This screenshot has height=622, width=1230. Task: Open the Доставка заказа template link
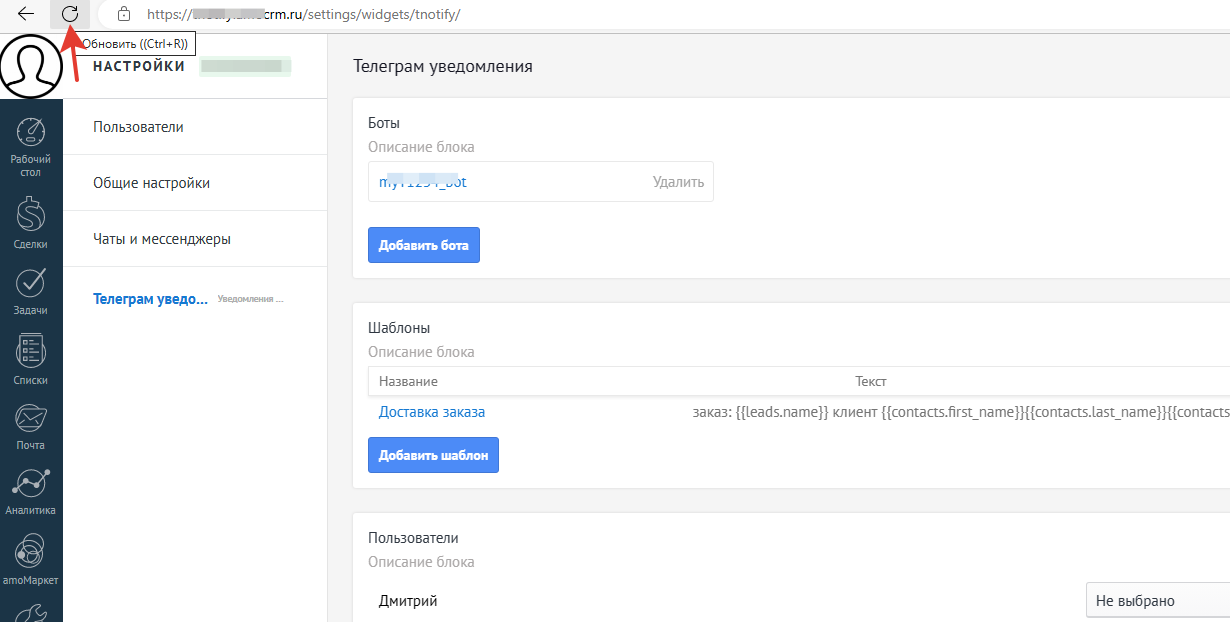pyautogui.click(x=432, y=412)
